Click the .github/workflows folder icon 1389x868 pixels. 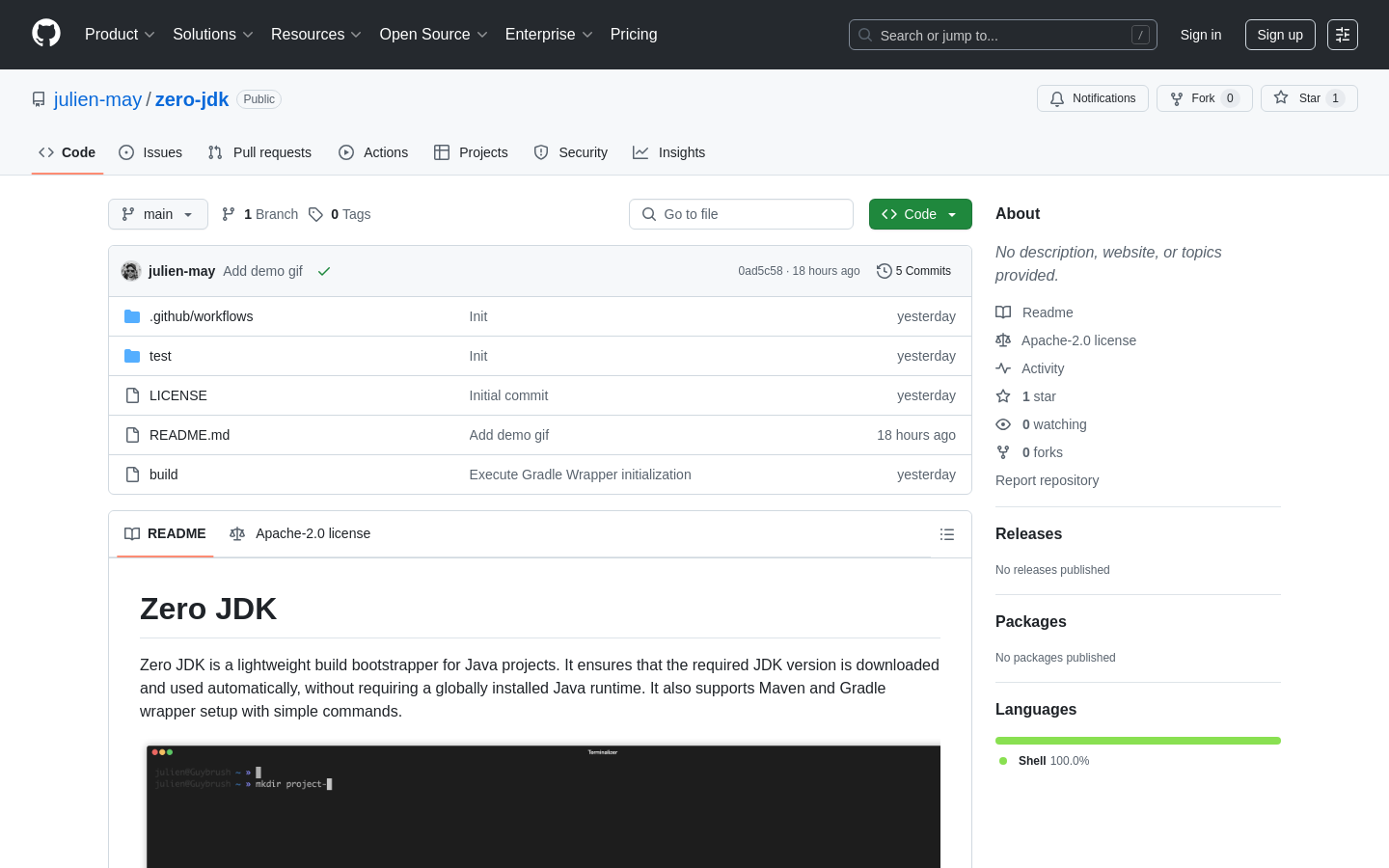click(132, 316)
